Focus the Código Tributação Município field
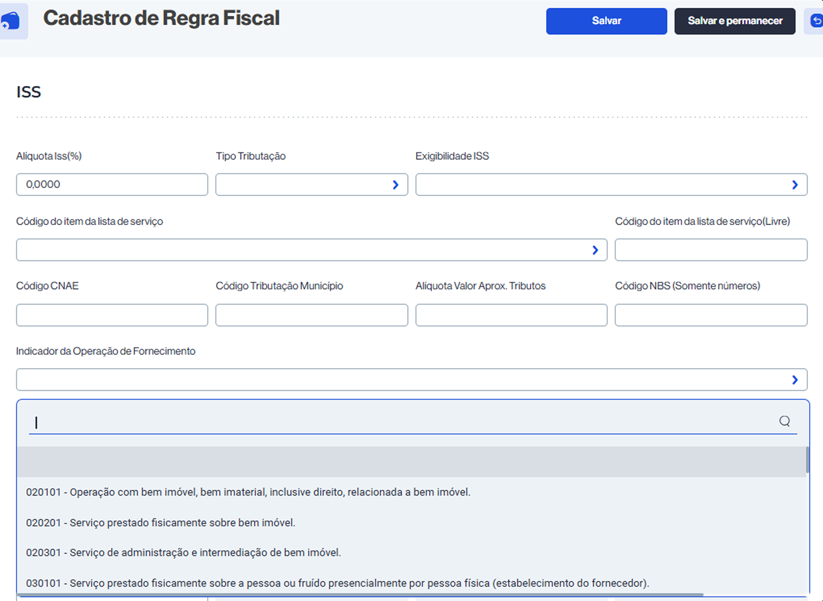Screen dimensions: 823x601 tap(311, 315)
